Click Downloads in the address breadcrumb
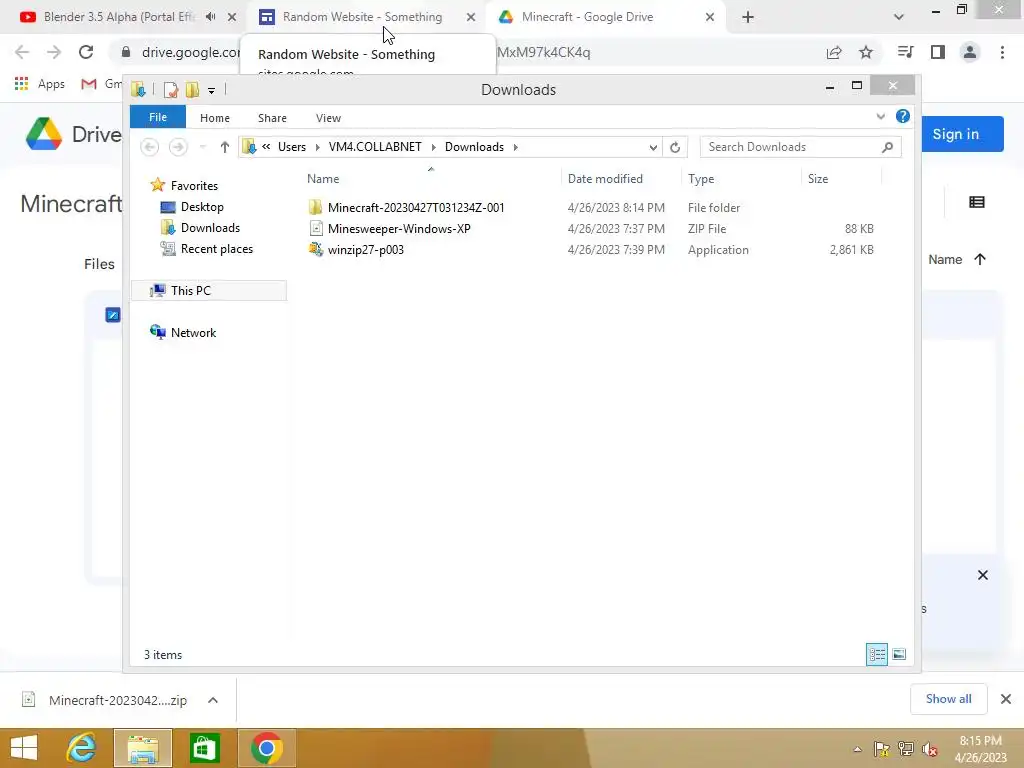1024x768 pixels. (474, 147)
